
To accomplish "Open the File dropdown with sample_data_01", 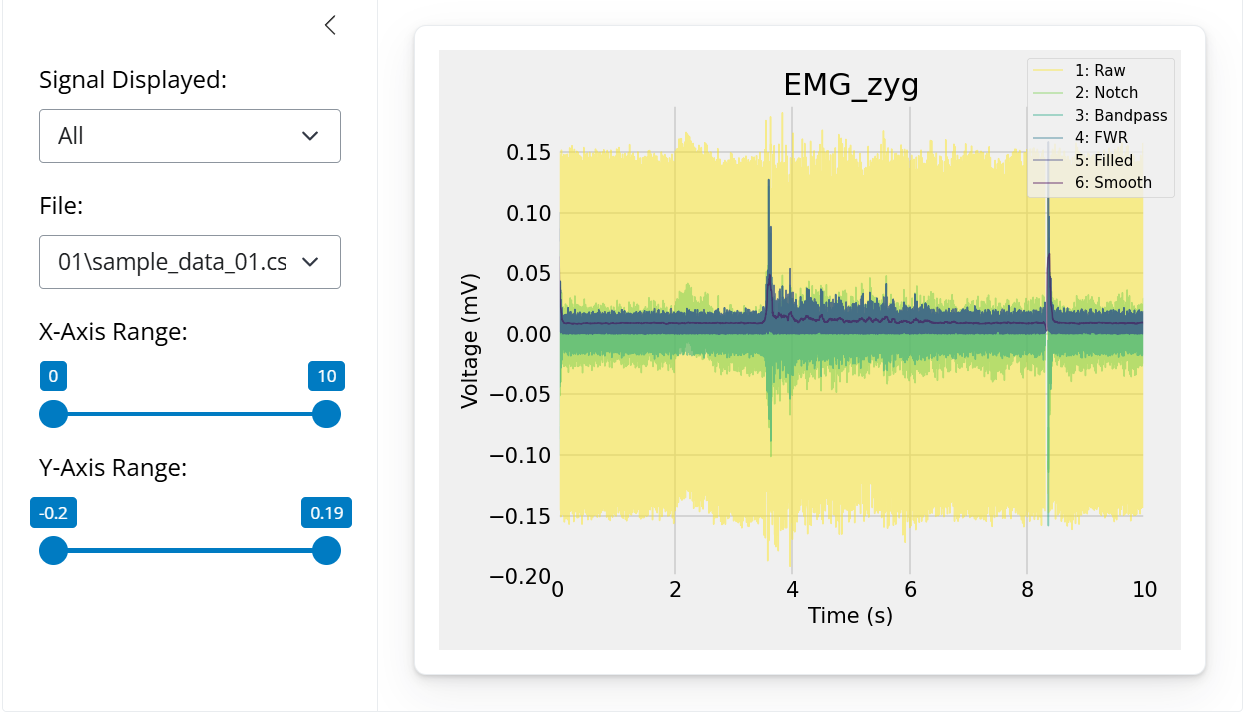I will (190, 262).
